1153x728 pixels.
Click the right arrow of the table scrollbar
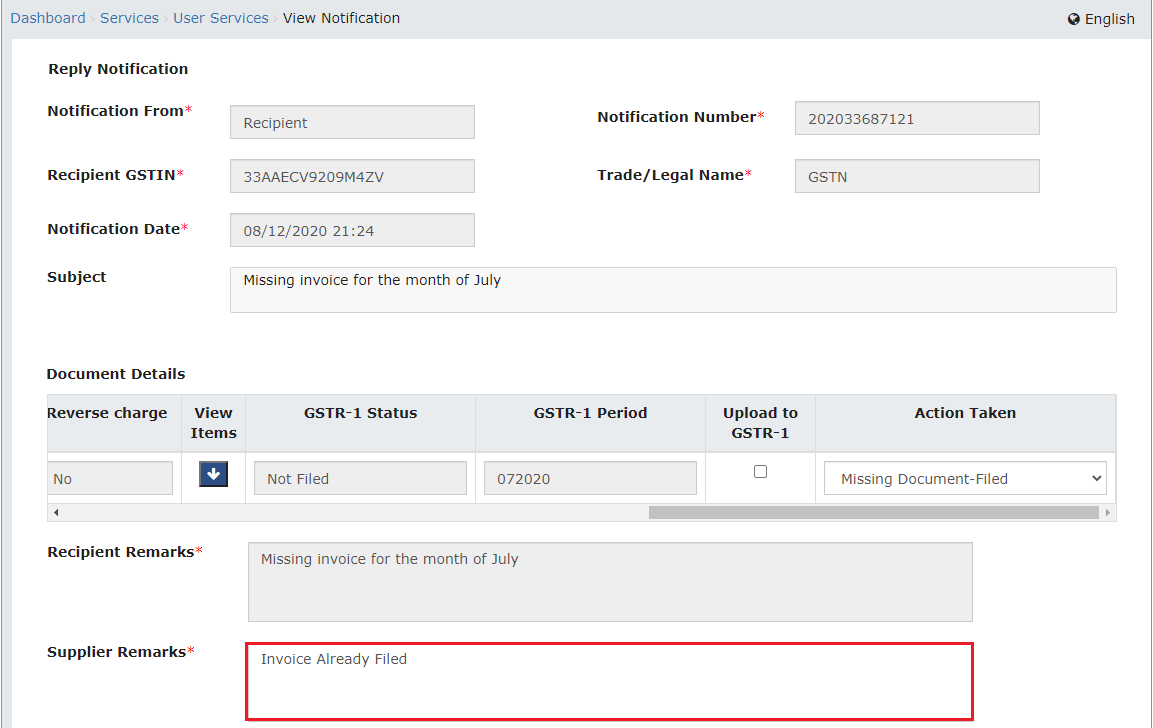point(1108,511)
